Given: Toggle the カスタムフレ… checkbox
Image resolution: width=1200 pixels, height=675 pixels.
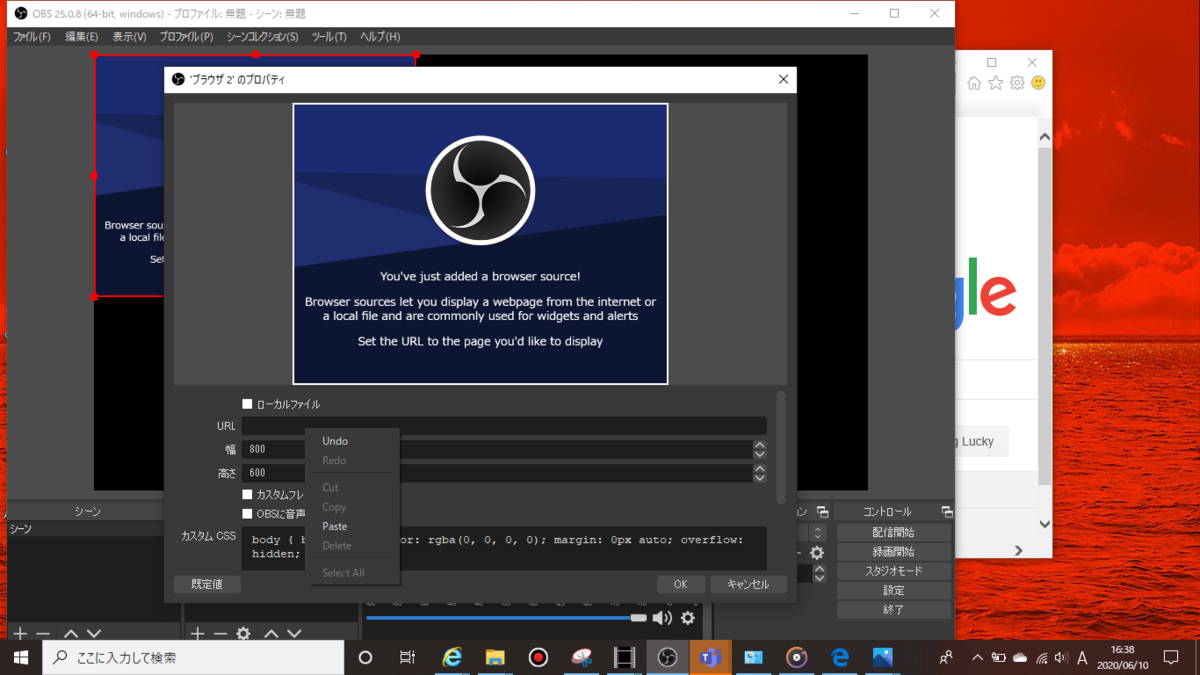Looking at the screenshot, I should tap(247, 495).
